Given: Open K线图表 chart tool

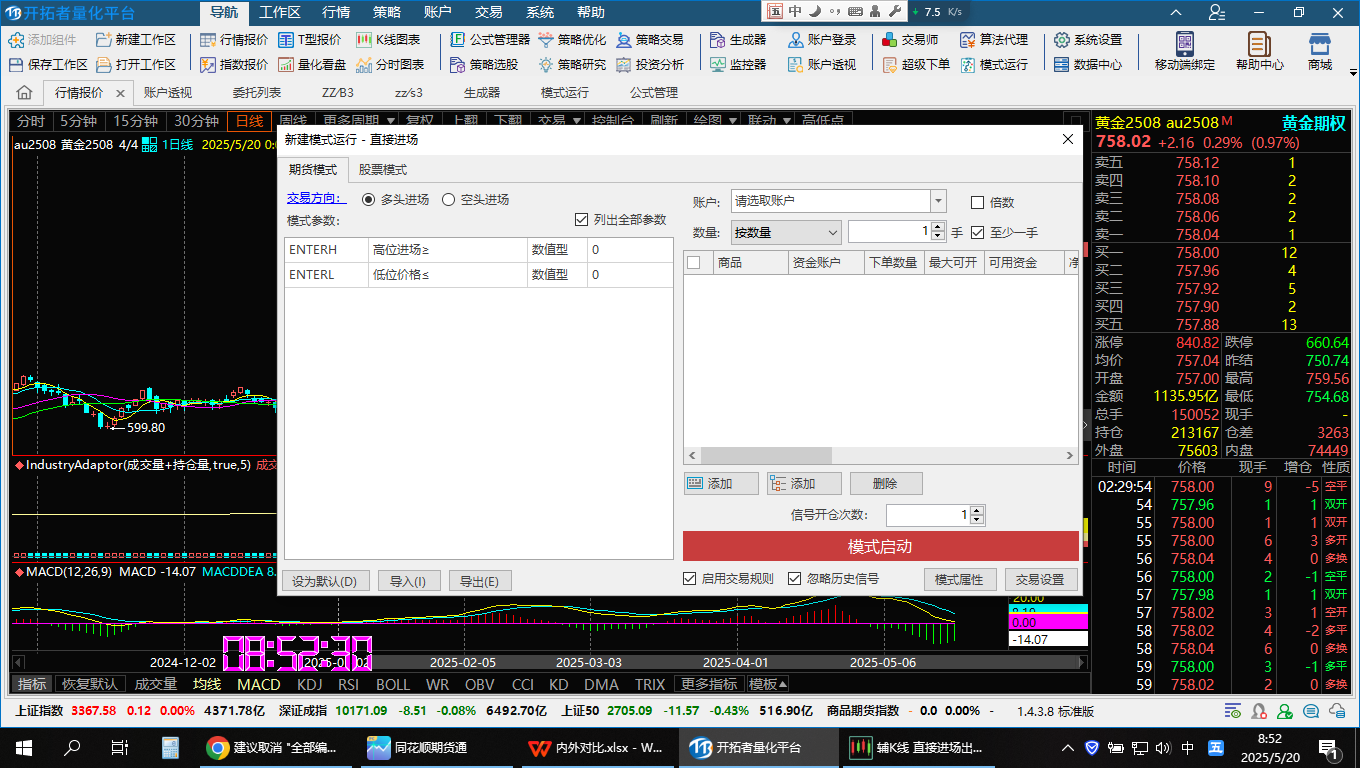Looking at the screenshot, I should pos(388,40).
